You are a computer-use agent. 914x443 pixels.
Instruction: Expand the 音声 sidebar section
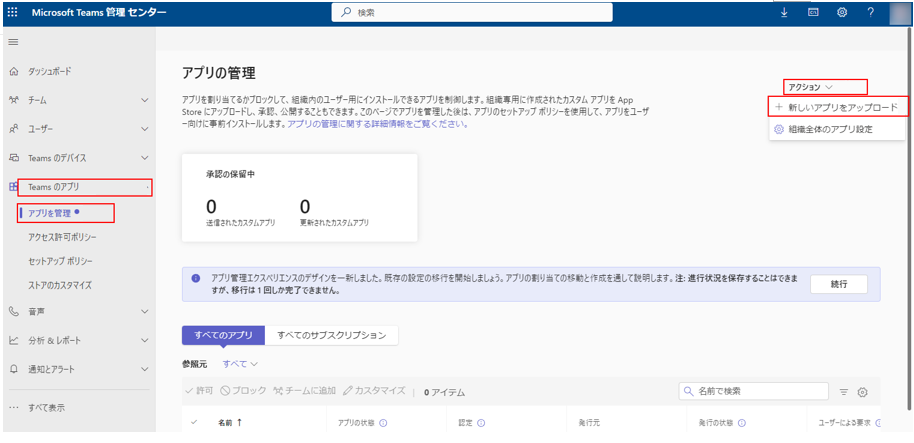pyautogui.click(x=145, y=312)
